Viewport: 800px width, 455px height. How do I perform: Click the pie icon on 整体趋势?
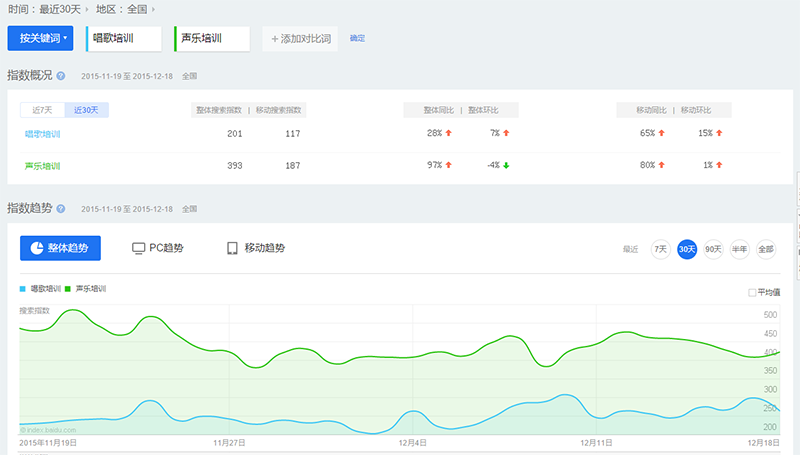tap(37, 248)
